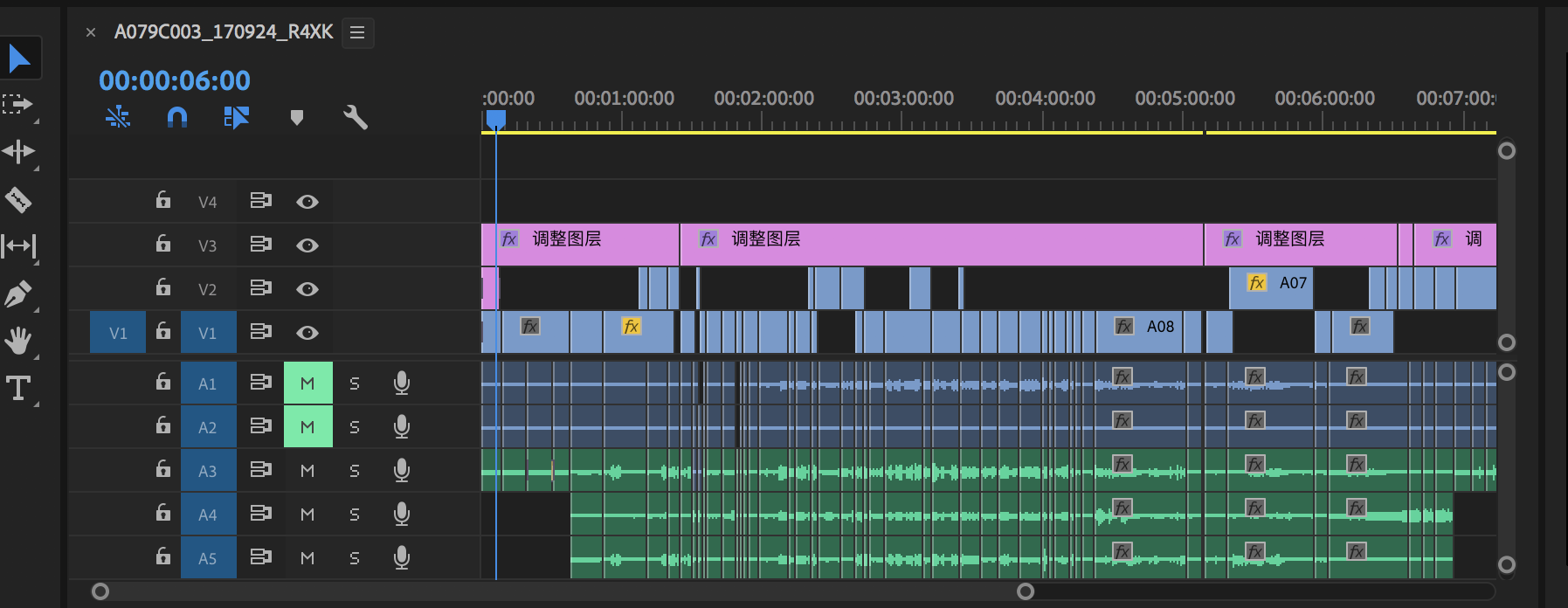Toggle sync lock on track A4
The height and width of the screenshot is (608, 1568).
pyautogui.click(x=260, y=514)
